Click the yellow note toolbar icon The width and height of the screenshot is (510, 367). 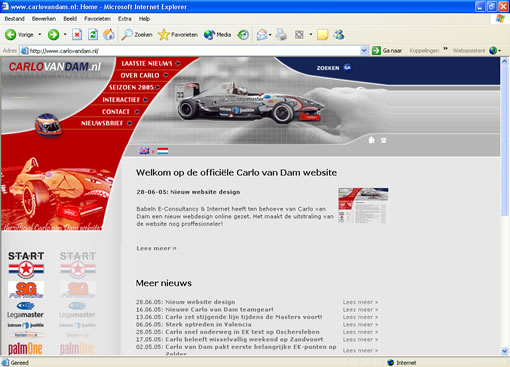pos(322,34)
